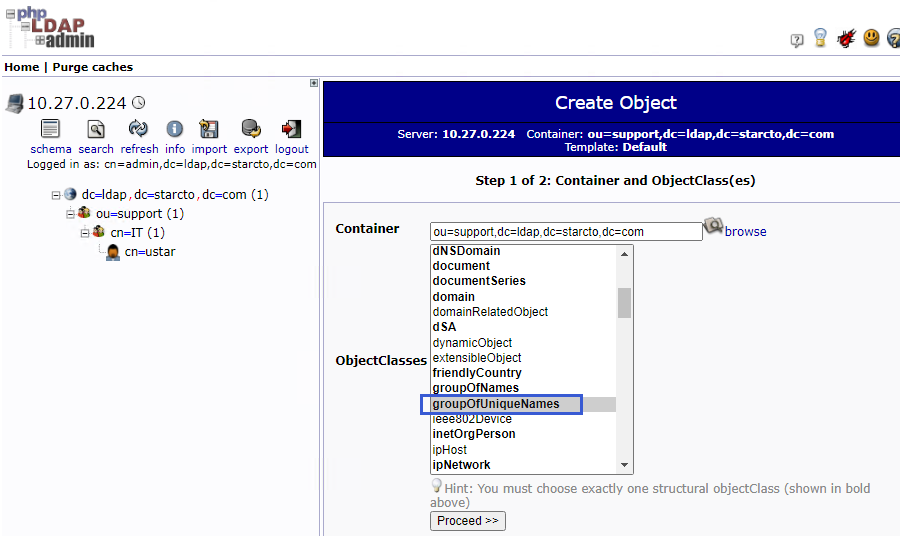Click the Container DN input field
This screenshot has width=900, height=536.
pos(566,231)
